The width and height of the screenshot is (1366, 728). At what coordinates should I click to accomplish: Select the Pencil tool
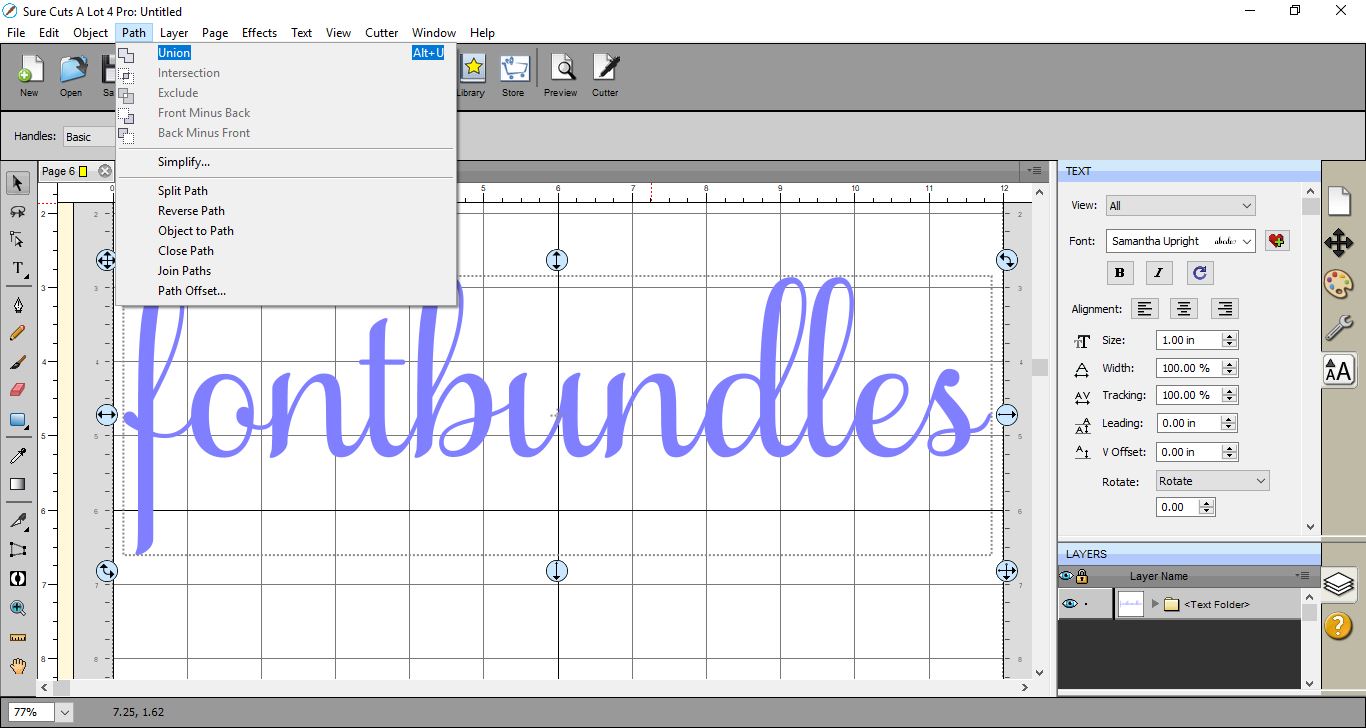coord(18,333)
